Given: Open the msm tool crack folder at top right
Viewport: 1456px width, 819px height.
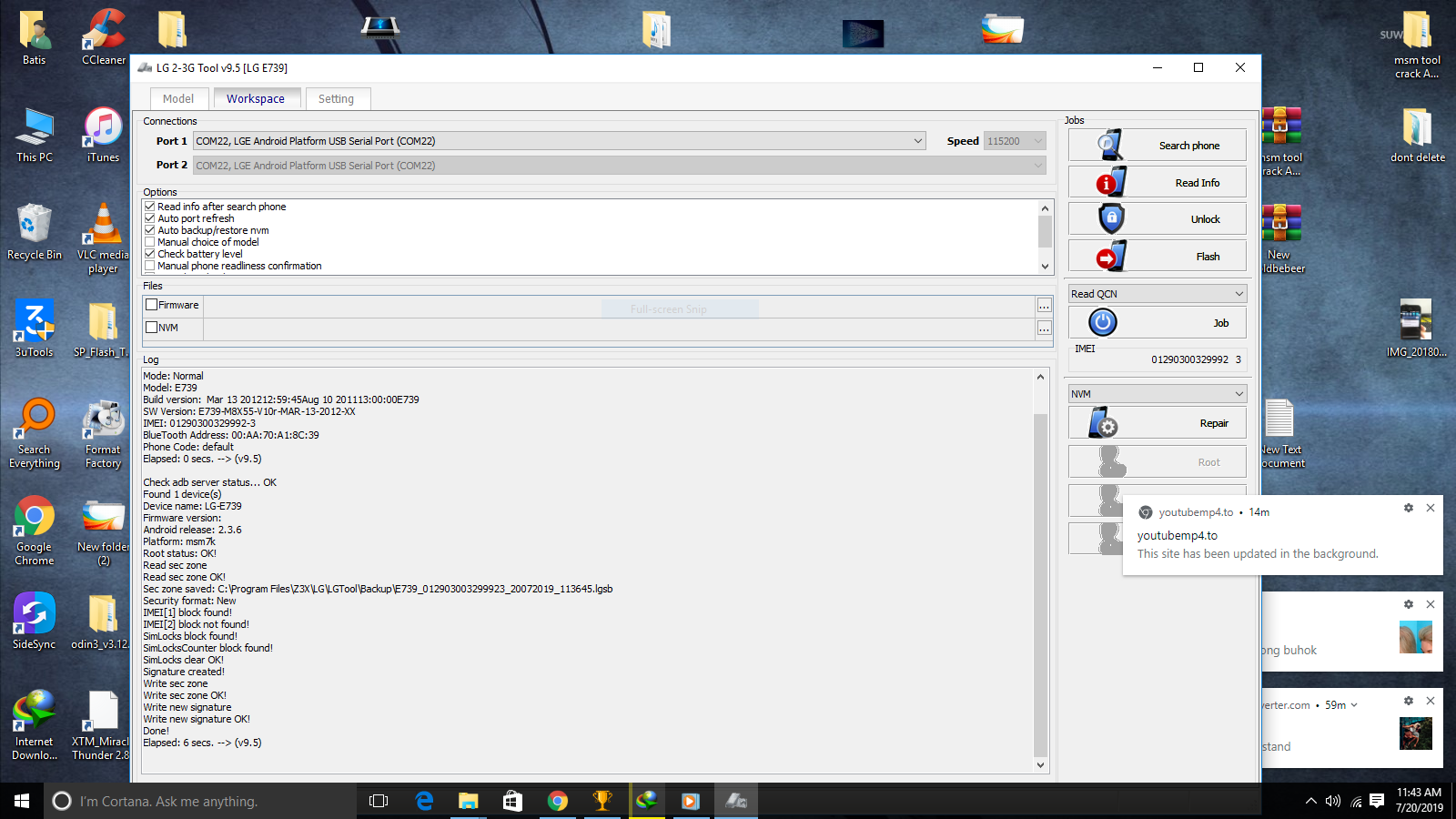Looking at the screenshot, I should (x=1417, y=44).
